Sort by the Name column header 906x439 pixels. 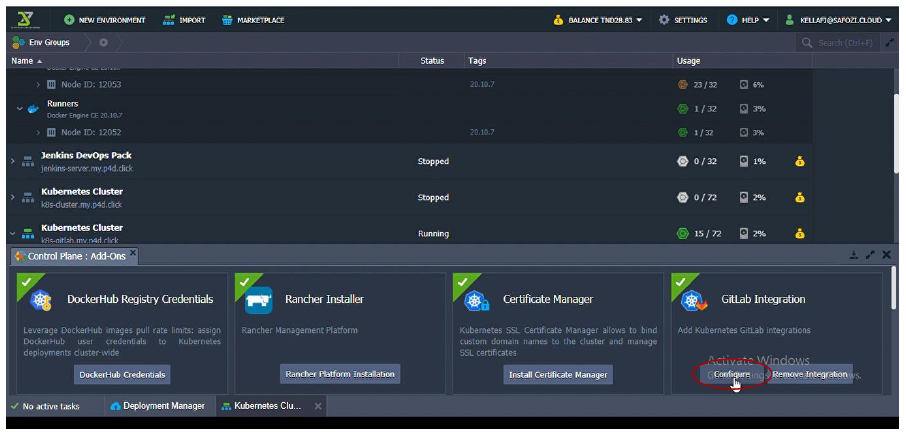point(27,61)
